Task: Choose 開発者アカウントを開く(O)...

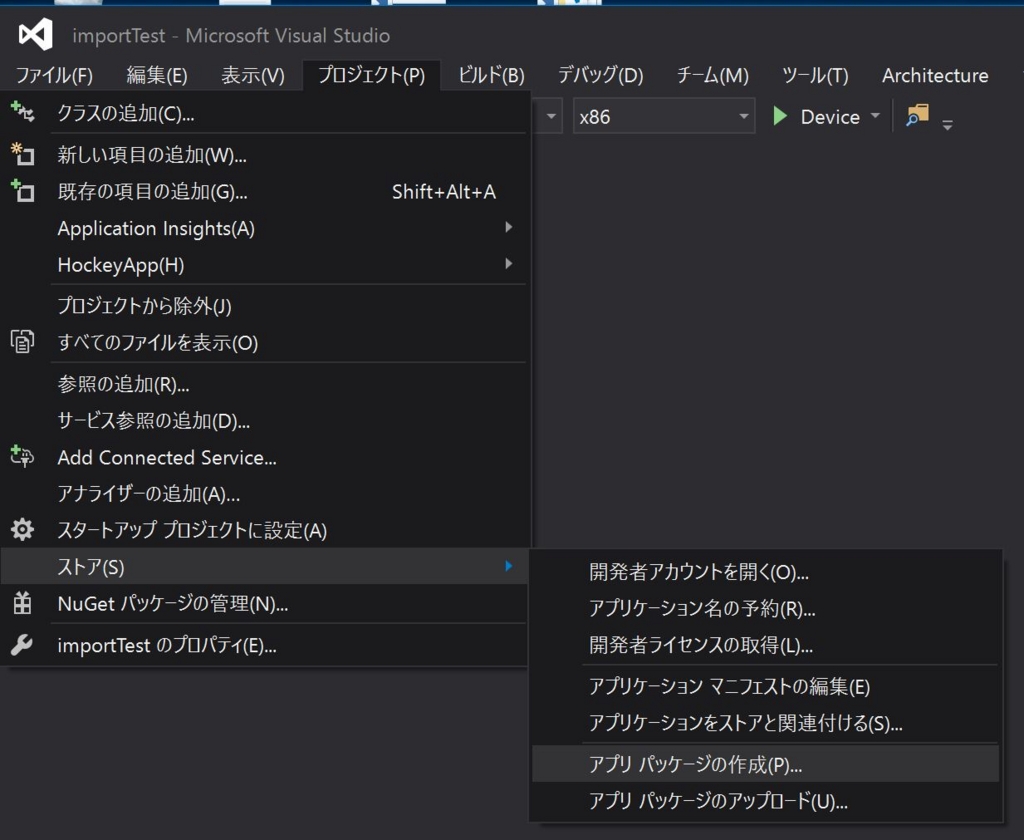Action: point(765,572)
